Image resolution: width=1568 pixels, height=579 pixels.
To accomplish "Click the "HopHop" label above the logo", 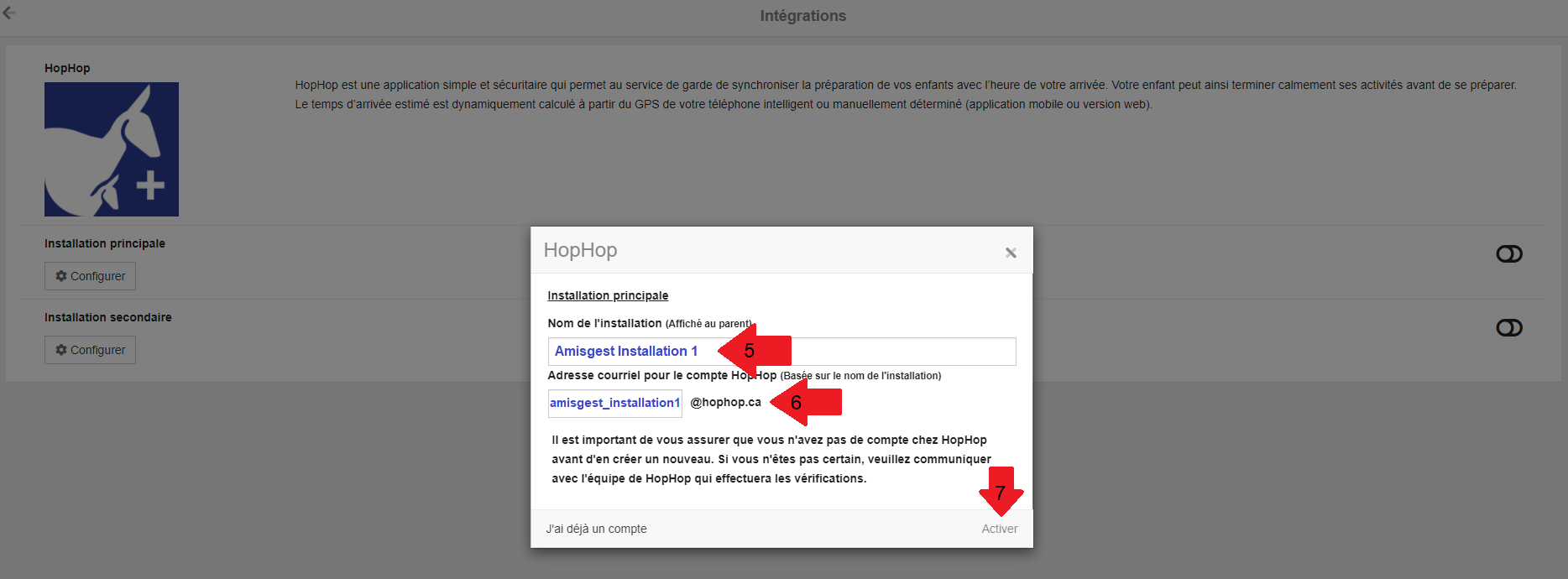I will click(x=67, y=68).
